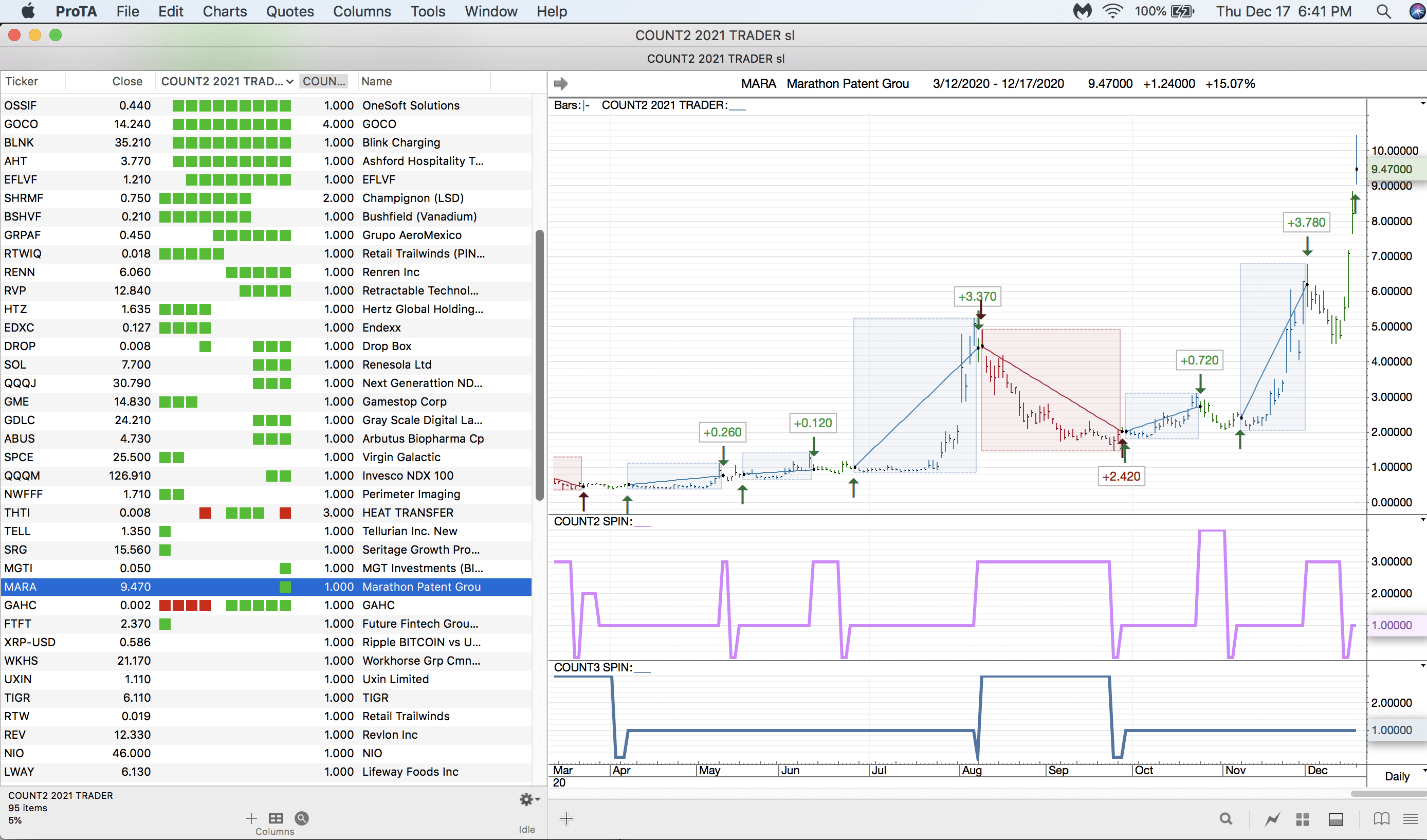The image size is (1427, 840).
Task: Click the +0.720 trade profit label
Action: 1199,360
